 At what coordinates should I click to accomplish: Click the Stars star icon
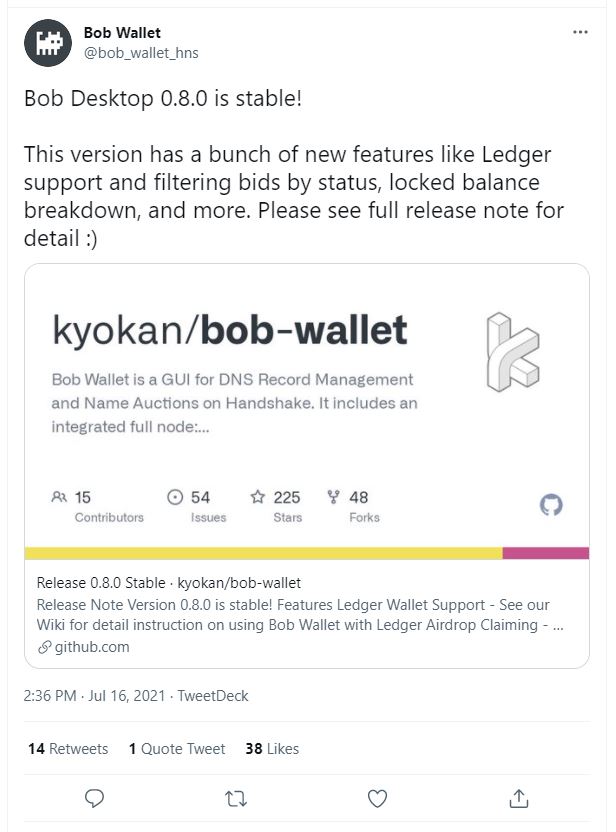(258, 497)
